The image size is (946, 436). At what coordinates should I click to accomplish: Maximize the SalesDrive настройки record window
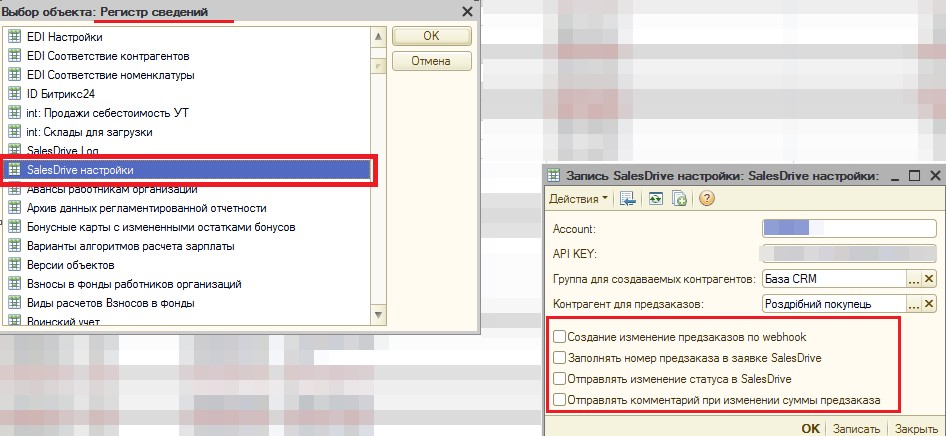[914, 175]
